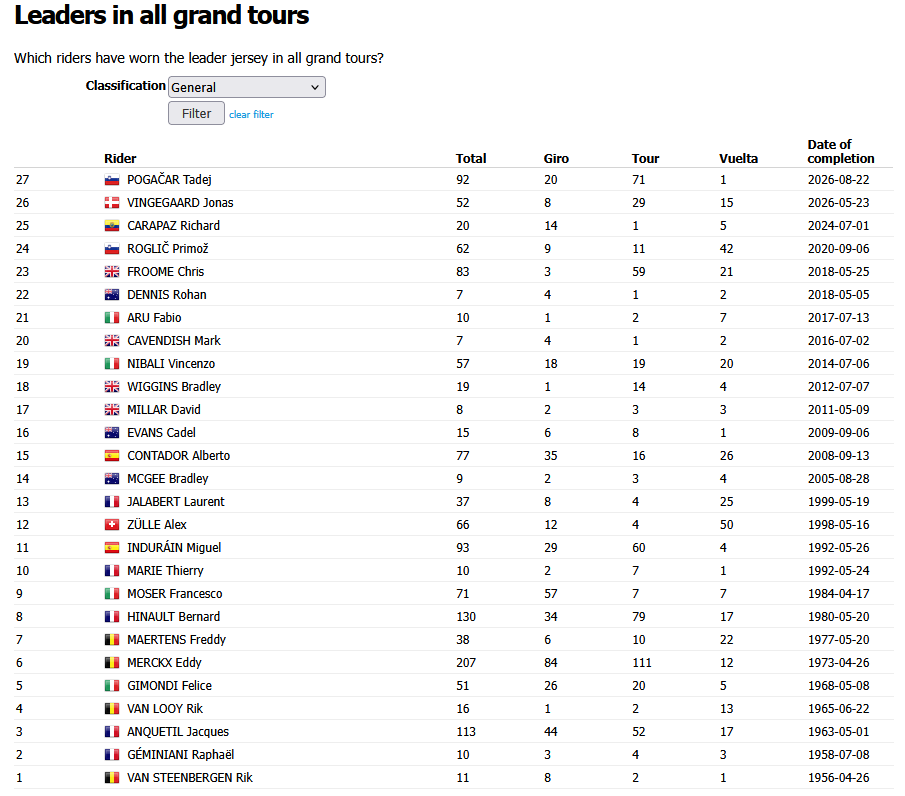Image resolution: width=905 pixels, height=796 pixels.
Task: Click Italian flag beside ARU Fabio
Action: [x=112, y=318]
